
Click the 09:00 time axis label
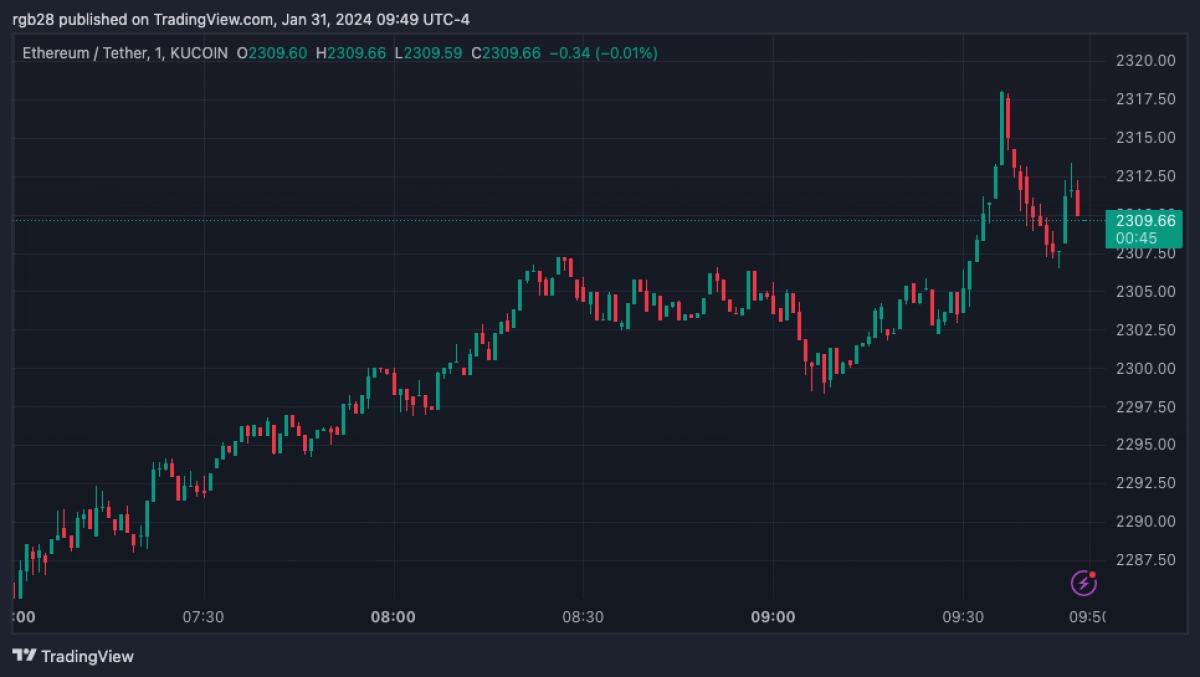[773, 617]
